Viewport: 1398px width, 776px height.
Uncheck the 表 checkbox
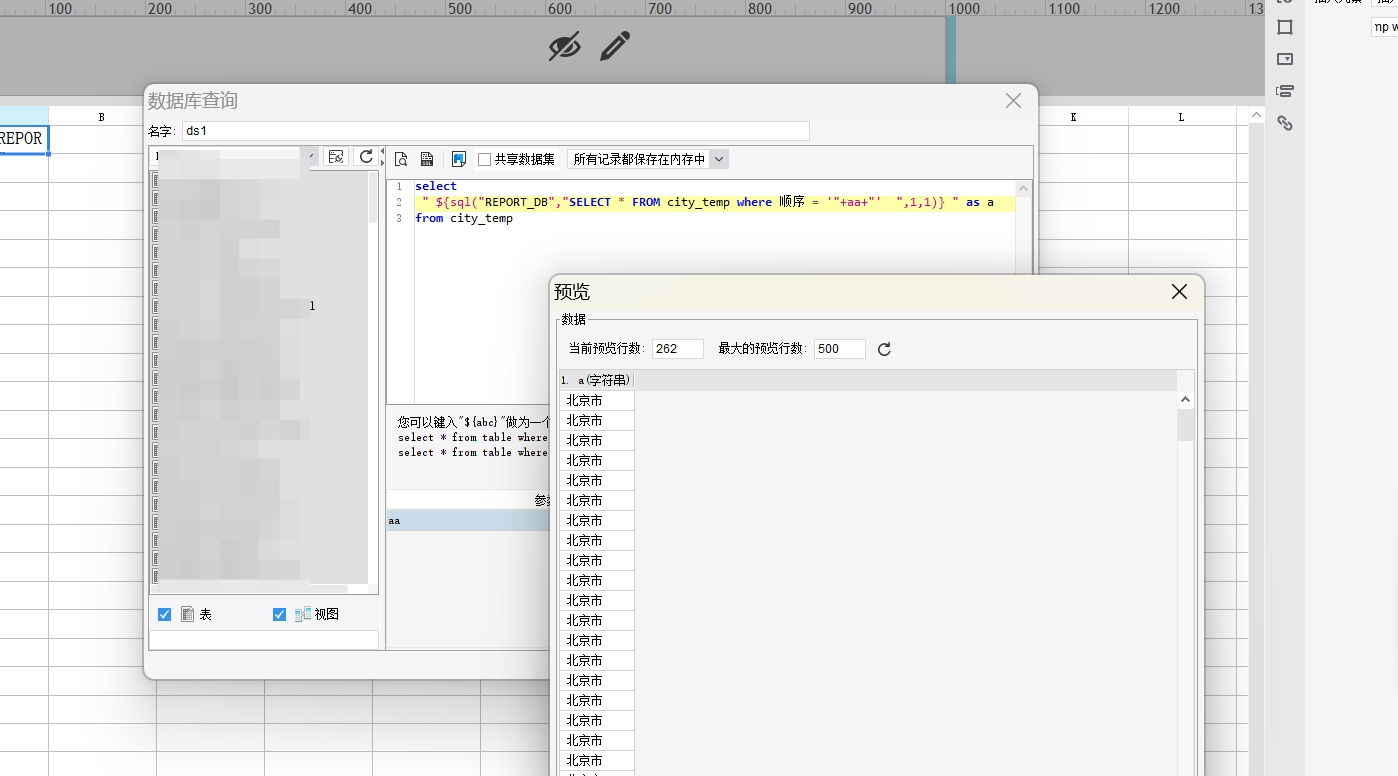165,614
